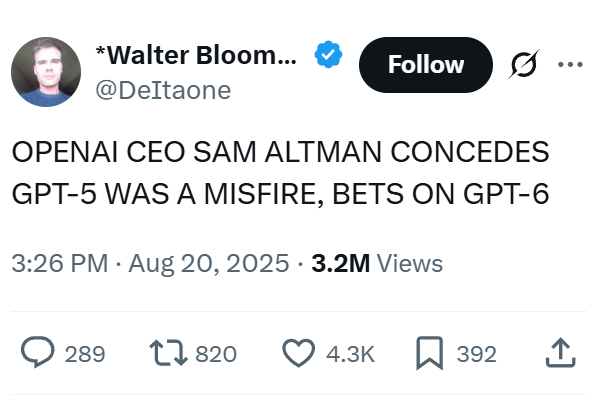Share the tweet via upload arrow icon
The image size is (601, 406).
(x=560, y=352)
